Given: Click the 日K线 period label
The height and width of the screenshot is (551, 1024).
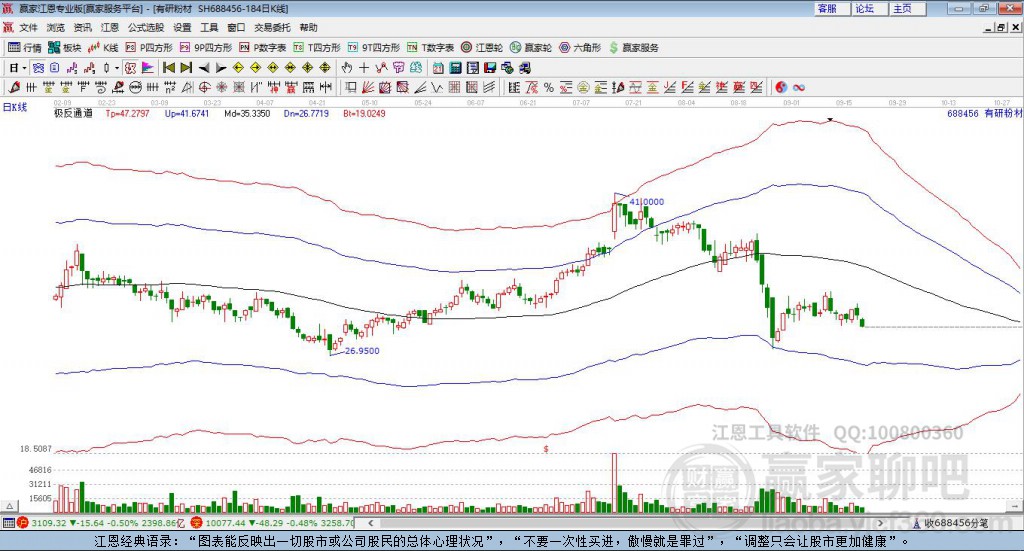Looking at the screenshot, I should click(15, 107).
